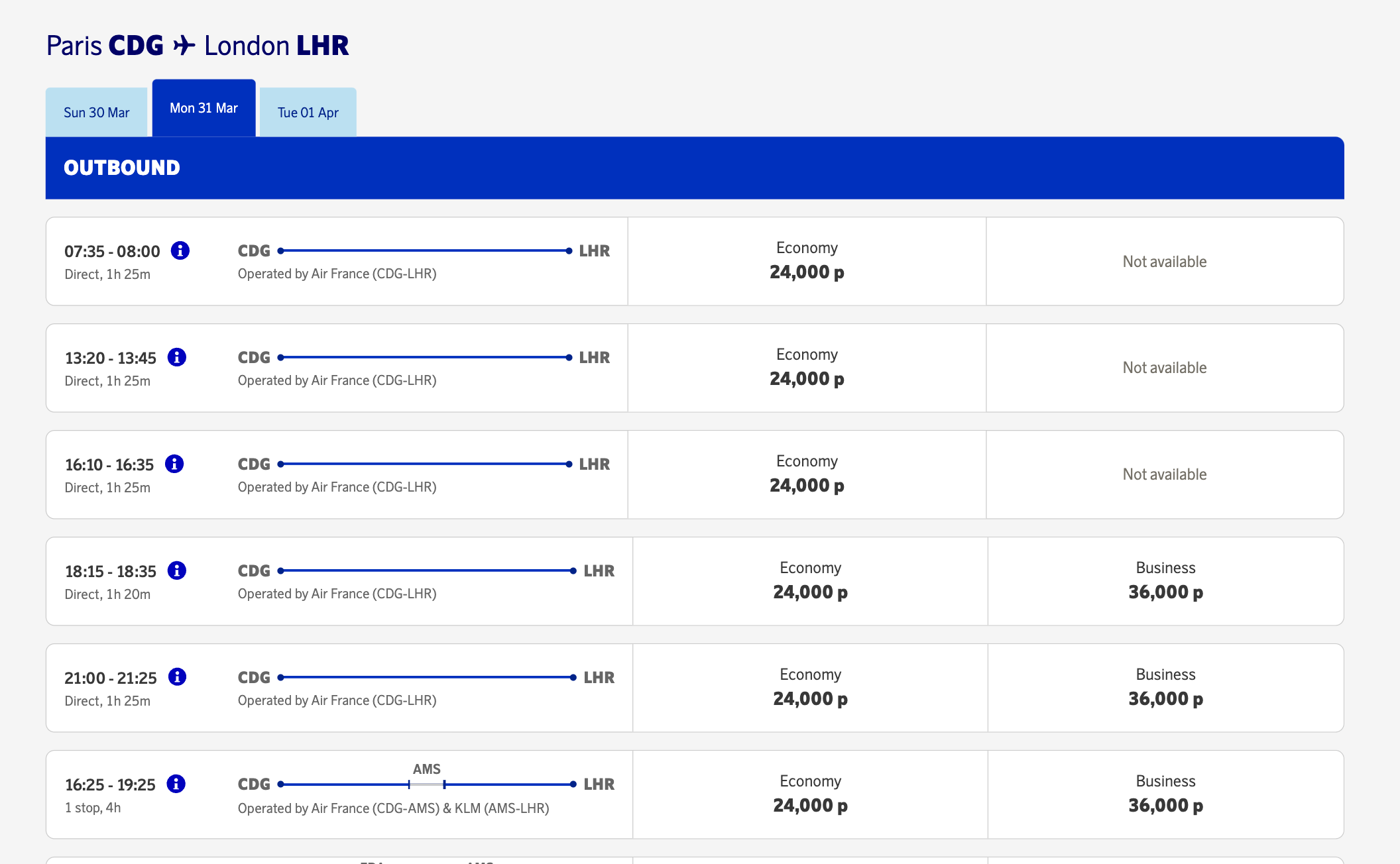Viewport: 1400px width, 864px height.
Task: Choose Economy 24,000 p on 16:10 flight
Action: [807, 474]
